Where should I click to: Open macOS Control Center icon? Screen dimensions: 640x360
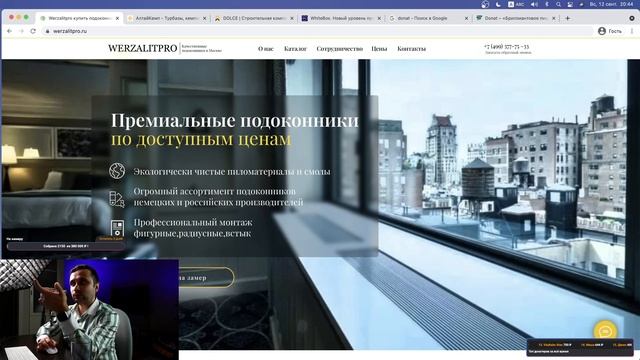coord(570,4)
